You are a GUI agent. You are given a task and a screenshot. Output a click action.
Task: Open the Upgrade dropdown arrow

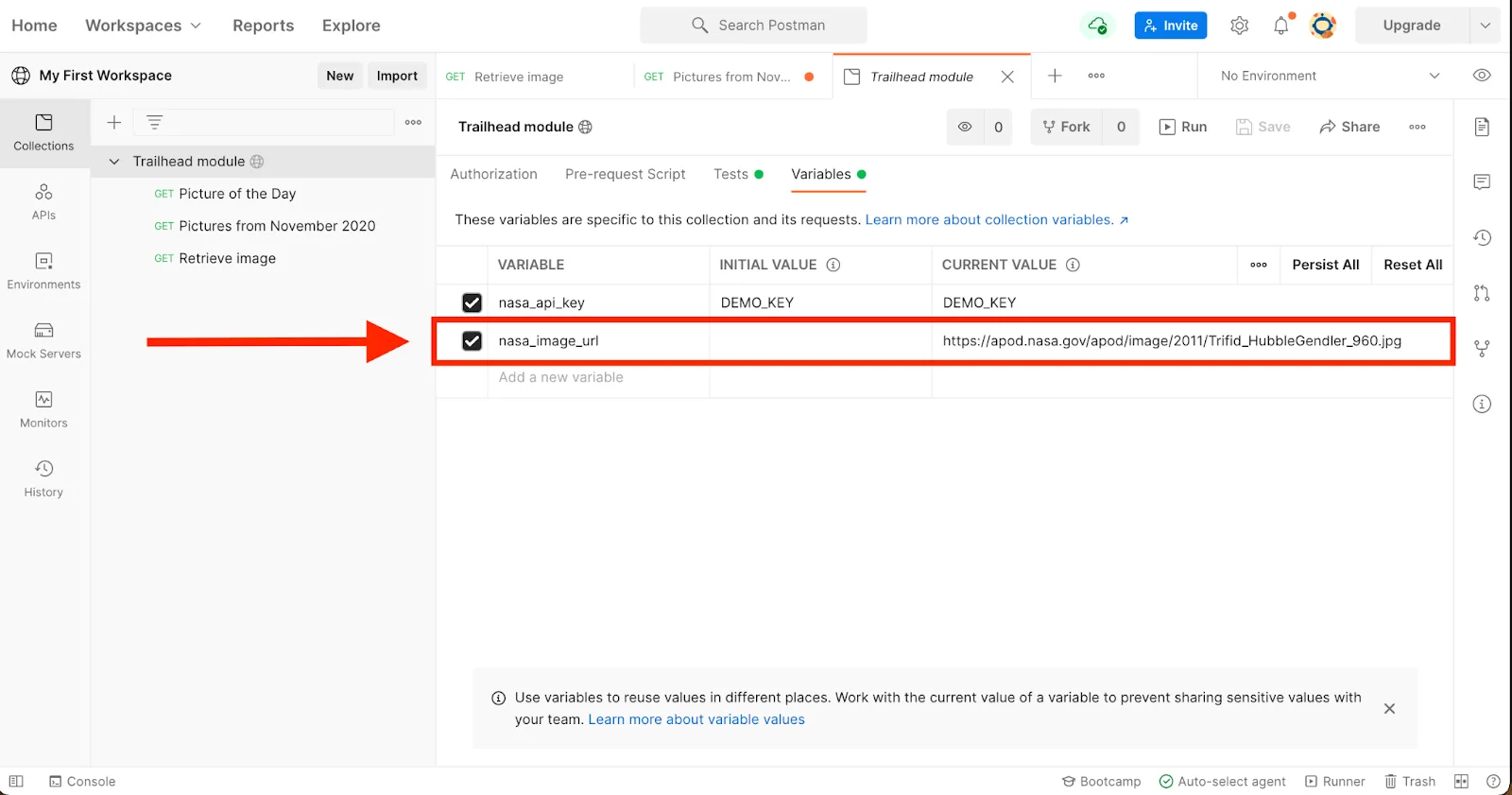tap(1486, 26)
